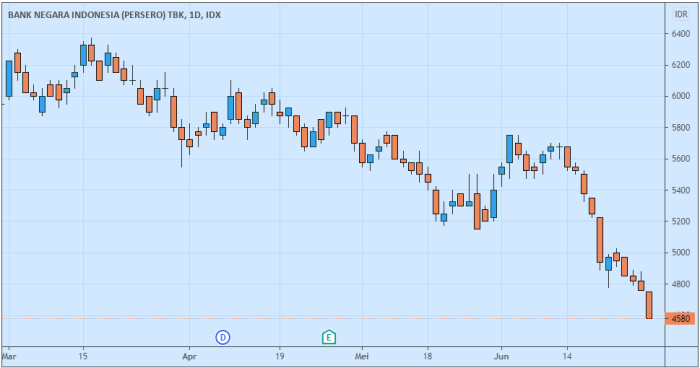
Task: Click the last candlestick closing at 4580
Action: click(x=649, y=305)
